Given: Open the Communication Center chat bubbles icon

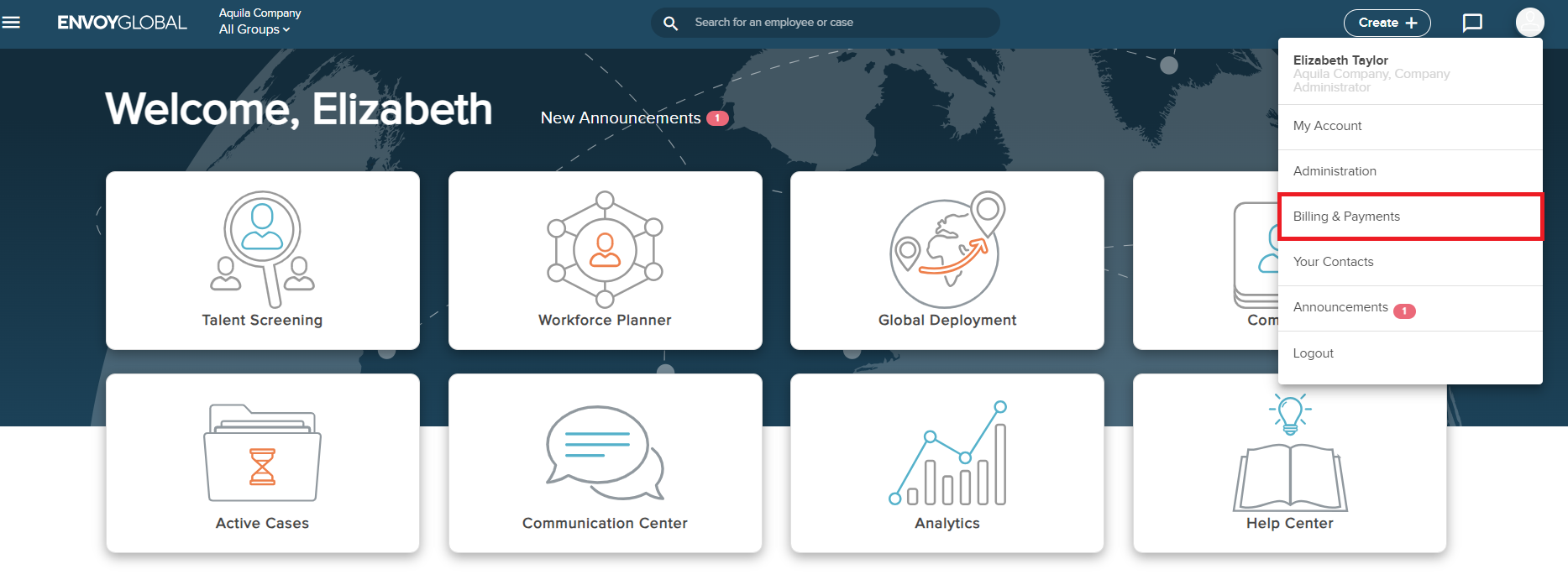Looking at the screenshot, I should (x=605, y=453).
